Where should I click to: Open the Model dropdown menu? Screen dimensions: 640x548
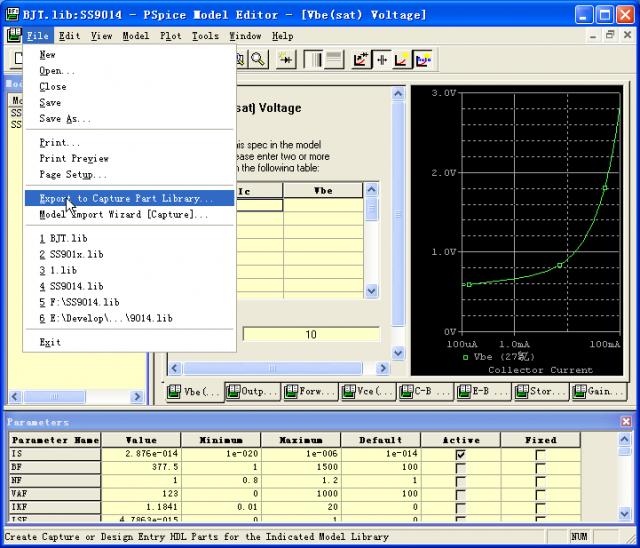[136, 36]
